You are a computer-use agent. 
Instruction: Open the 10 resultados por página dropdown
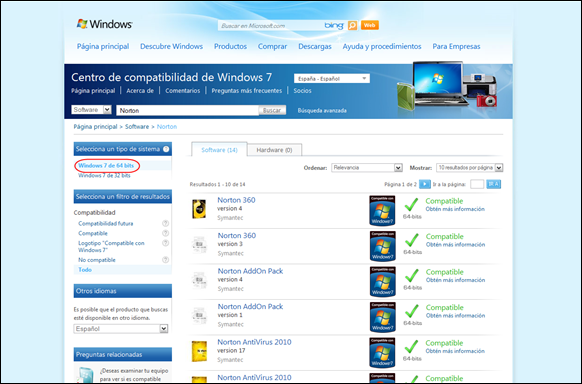[x=470, y=168]
